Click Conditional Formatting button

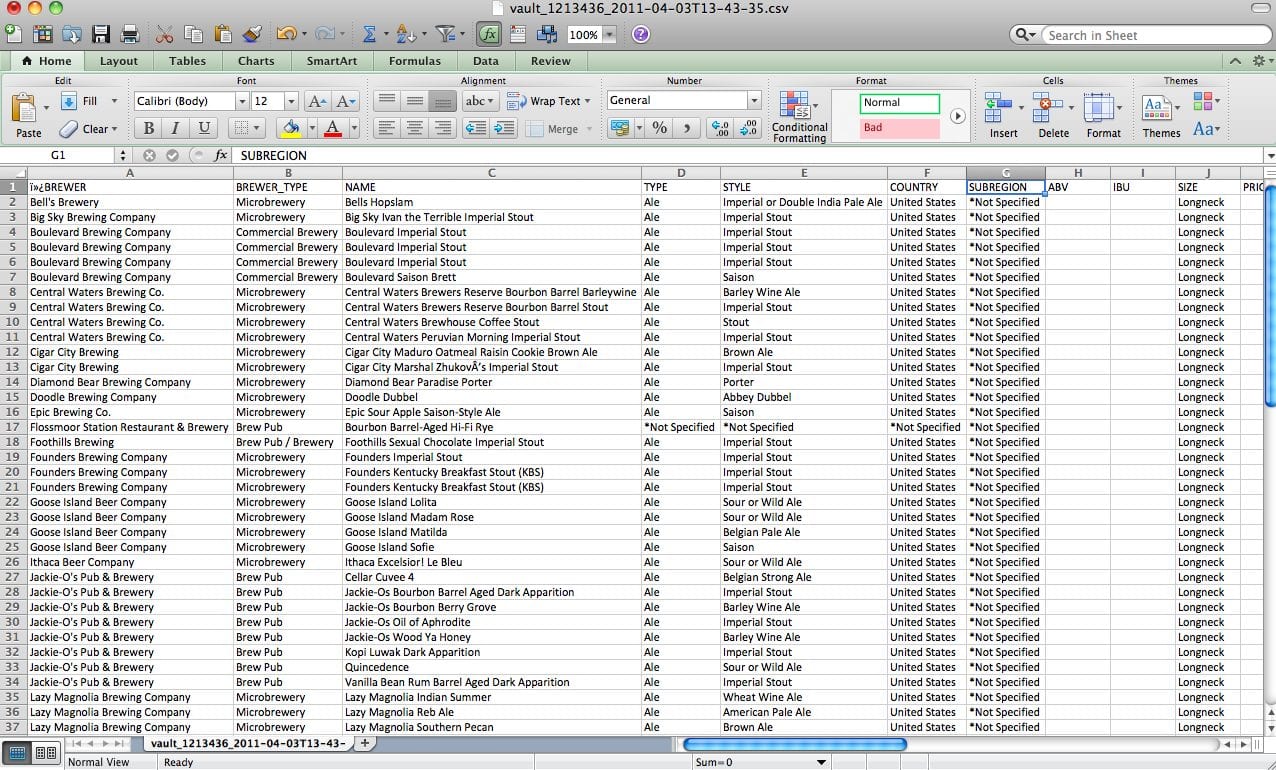point(800,116)
